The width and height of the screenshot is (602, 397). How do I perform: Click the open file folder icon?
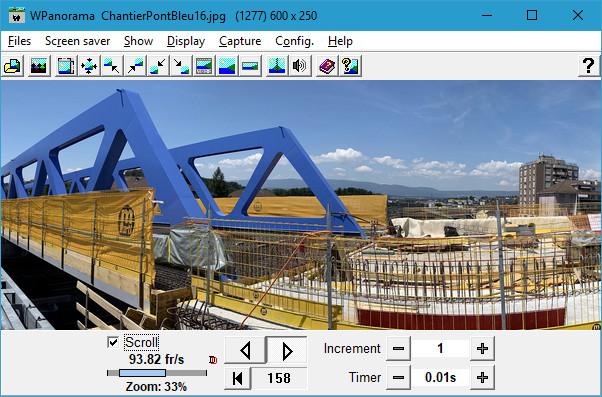pos(12,66)
